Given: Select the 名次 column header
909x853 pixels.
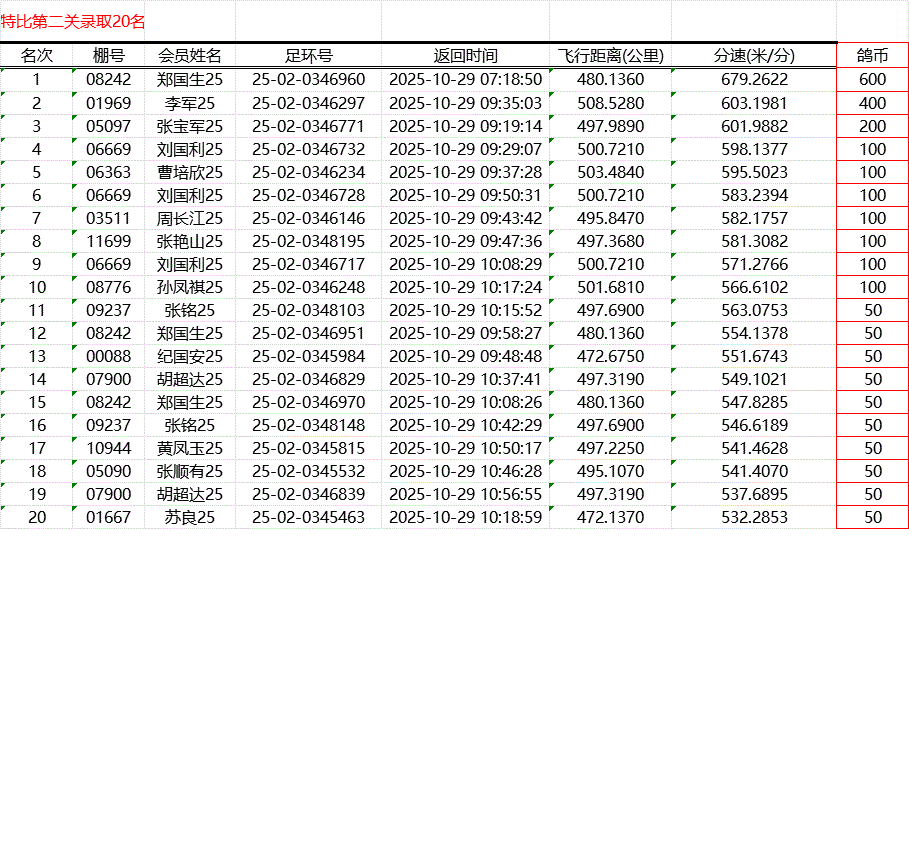Looking at the screenshot, I should (x=37, y=56).
